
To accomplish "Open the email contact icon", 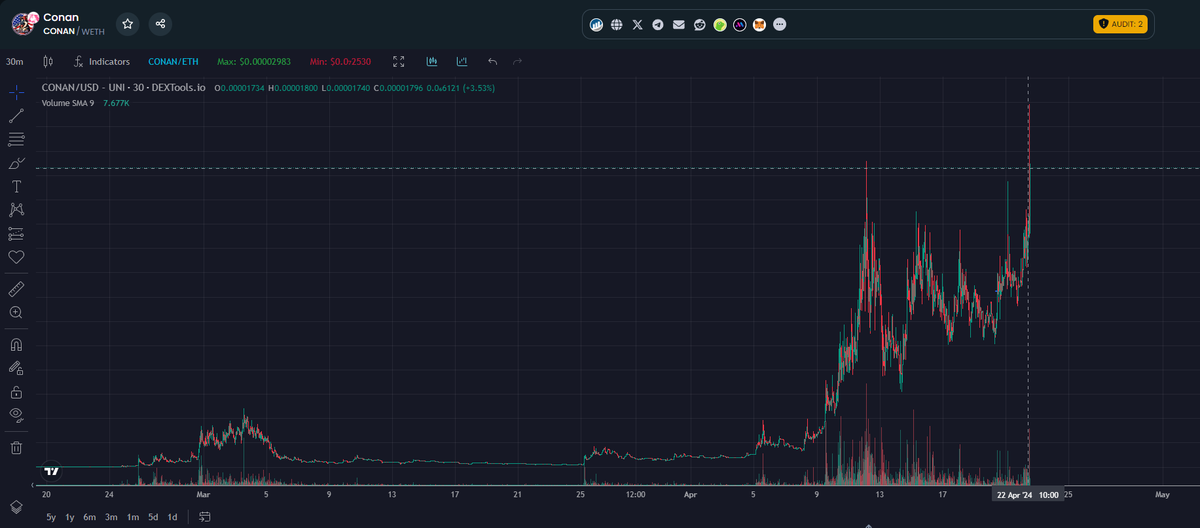I will tap(679, 24).
